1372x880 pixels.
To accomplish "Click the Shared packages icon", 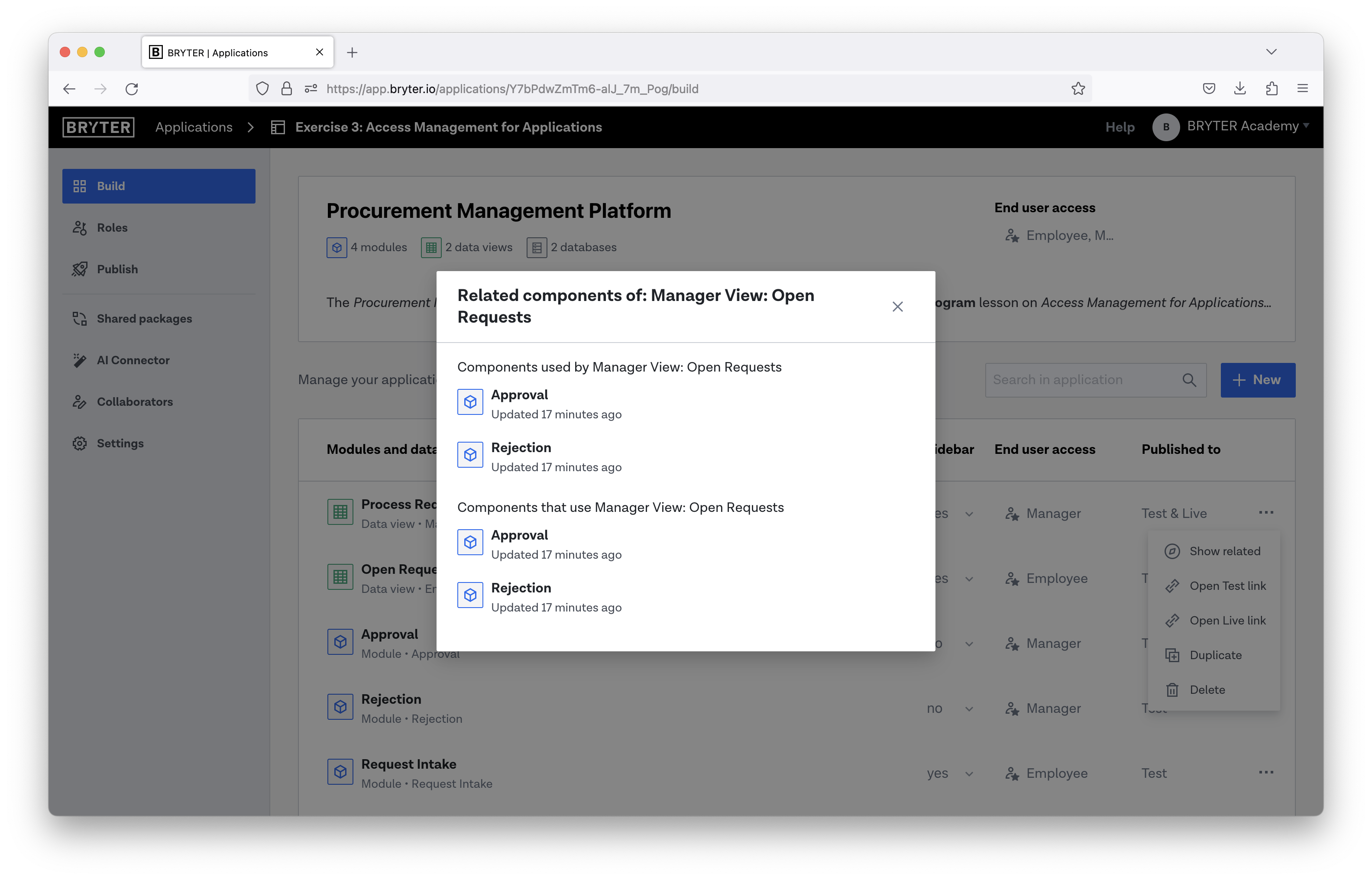I will 80,318.
